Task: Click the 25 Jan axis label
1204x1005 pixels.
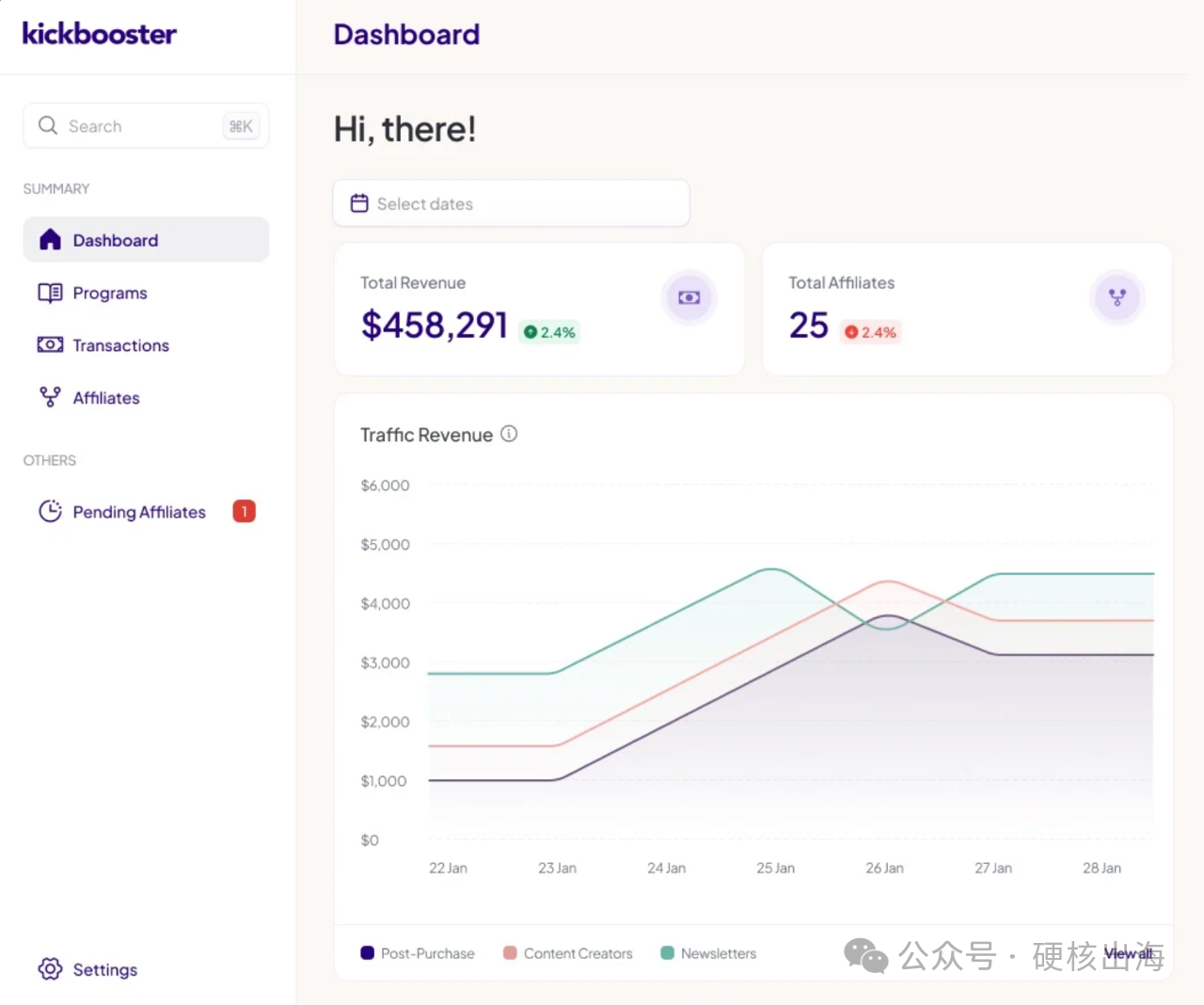Action: [776, 868]
